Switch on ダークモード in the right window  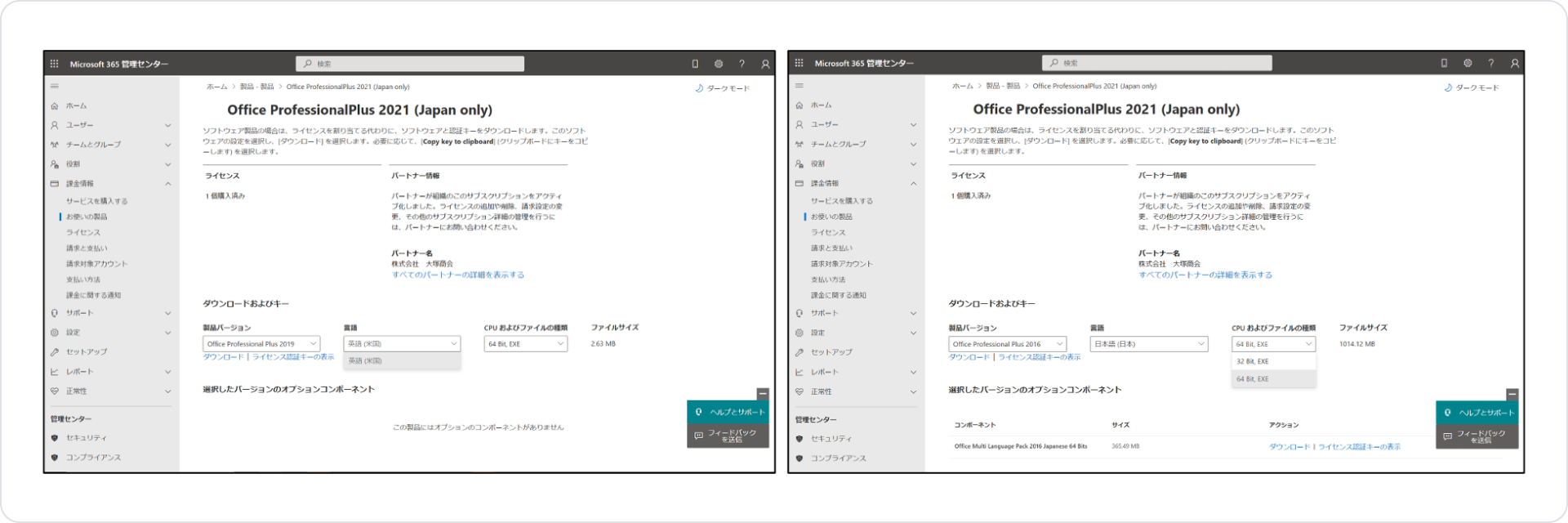point(1472,87)
